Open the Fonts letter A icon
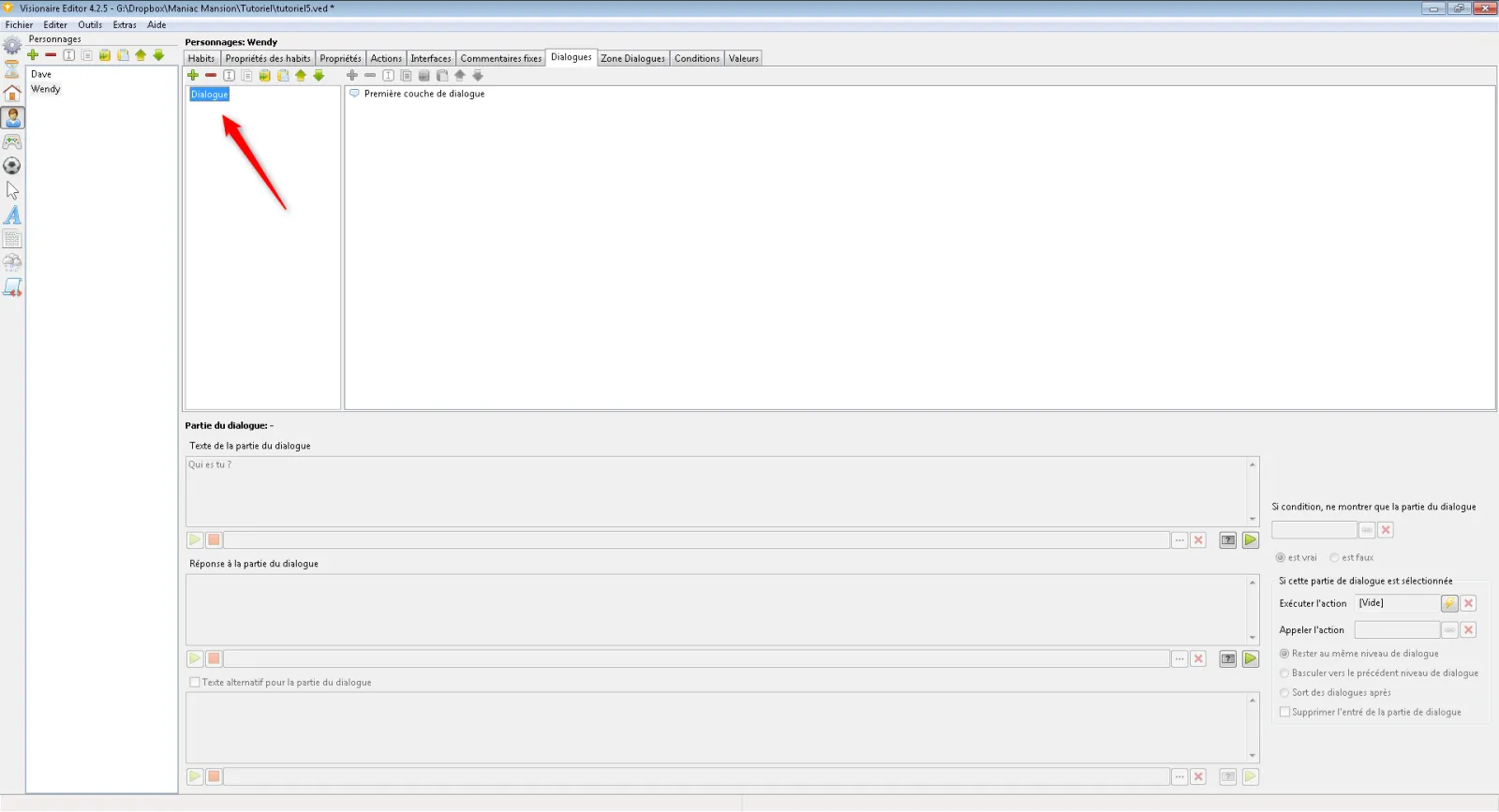Screen dimensions: 1499x812 tap(12, 214)
